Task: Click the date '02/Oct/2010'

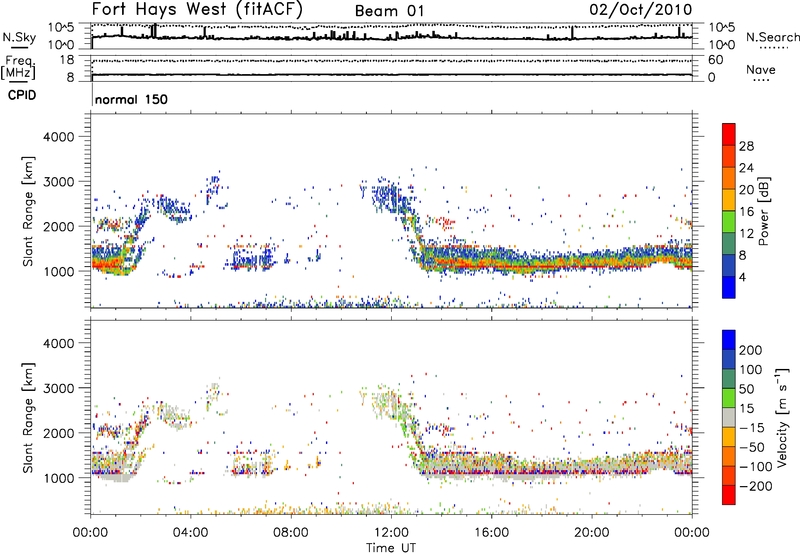Action: pyautogui.click(x=641, y=10)
